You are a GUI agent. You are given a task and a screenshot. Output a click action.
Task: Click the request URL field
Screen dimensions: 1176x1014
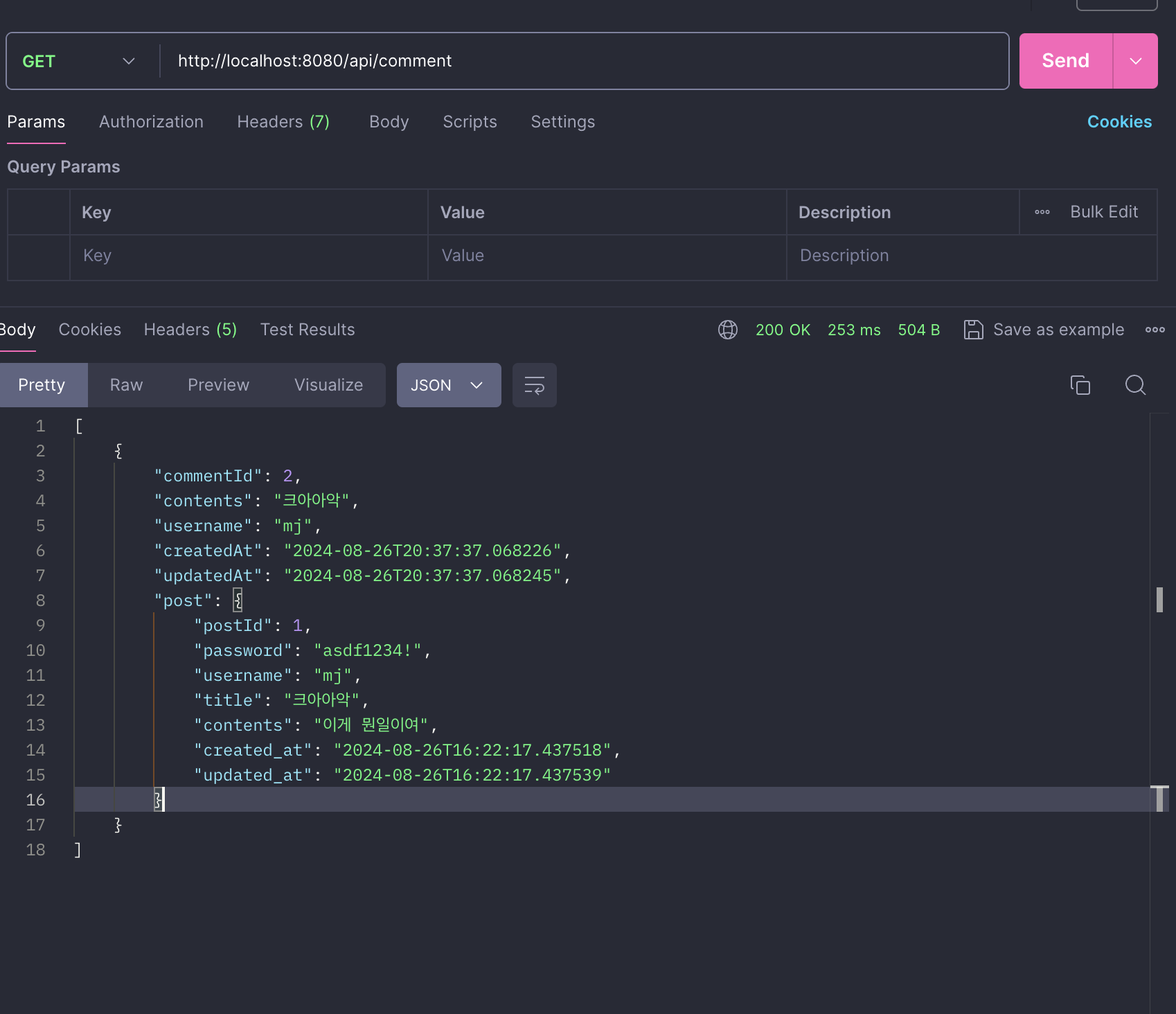coord(584,61)
